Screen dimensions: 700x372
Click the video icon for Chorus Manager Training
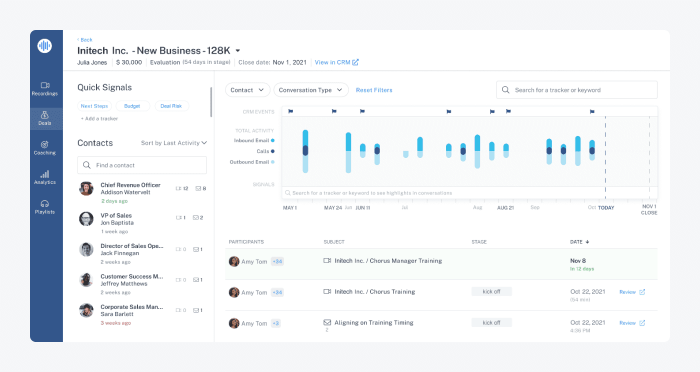coord(327,260)
